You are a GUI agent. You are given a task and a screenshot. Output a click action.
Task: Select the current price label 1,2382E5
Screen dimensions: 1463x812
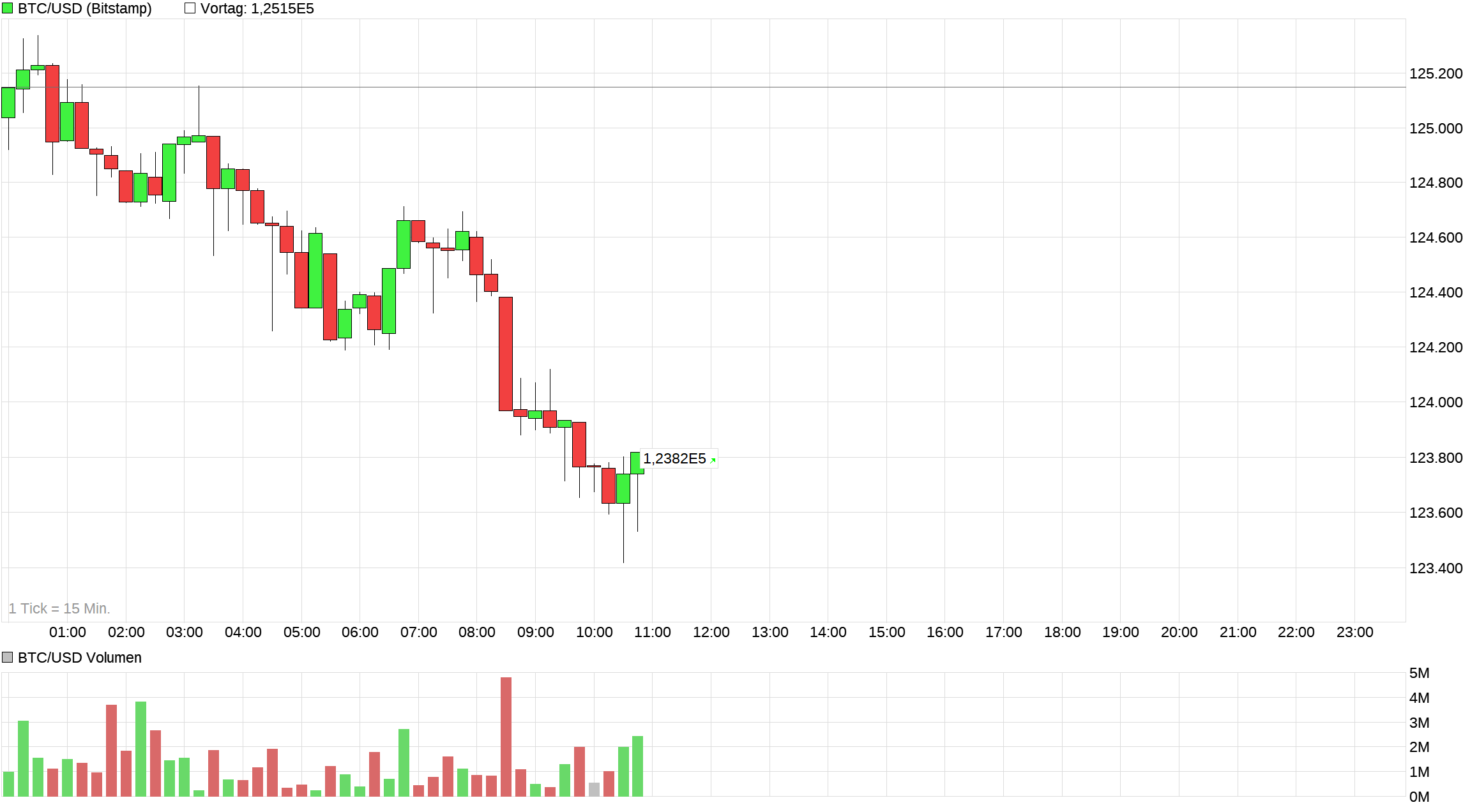674,458
